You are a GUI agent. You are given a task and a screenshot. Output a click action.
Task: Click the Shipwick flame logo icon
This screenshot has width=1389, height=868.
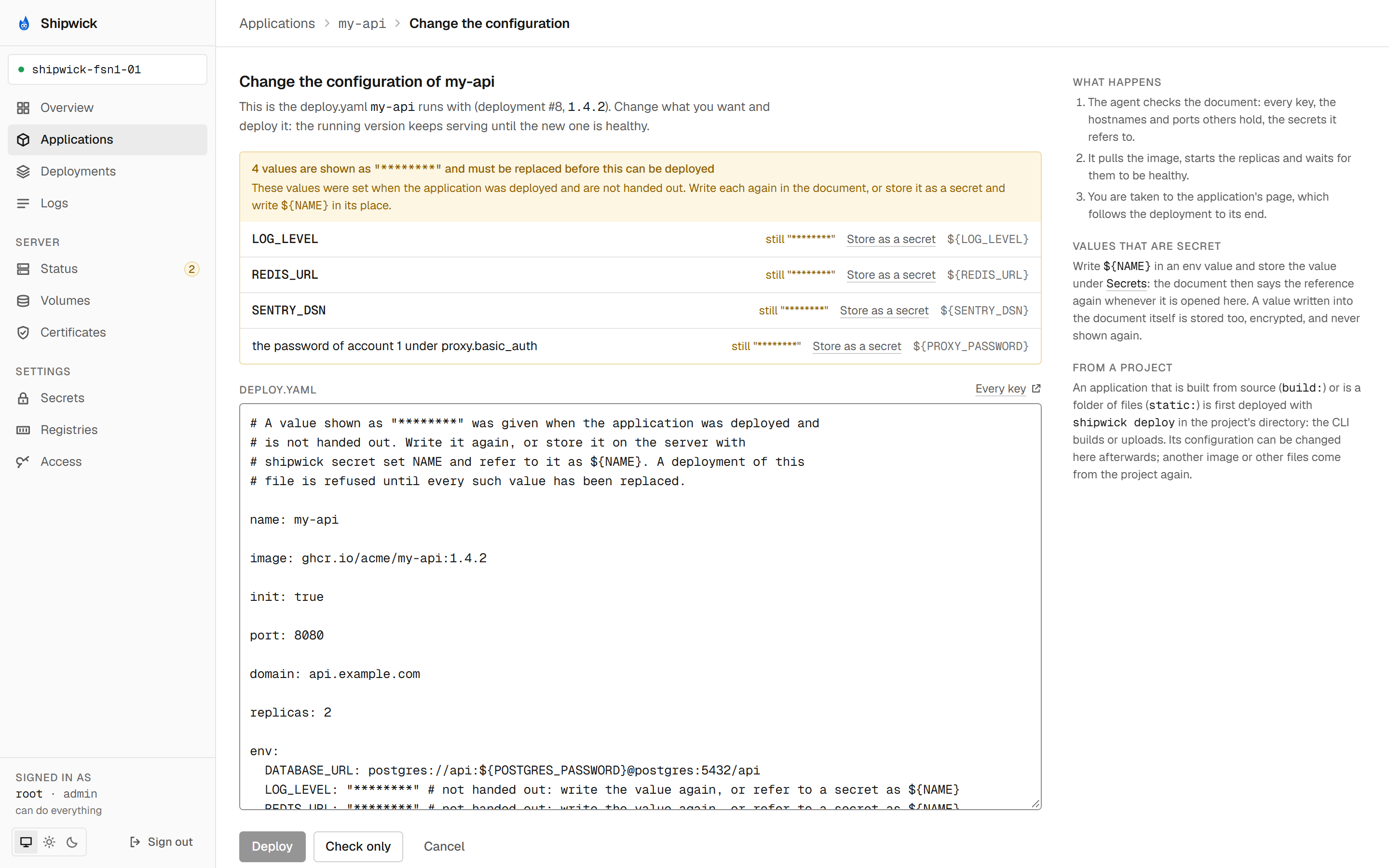point(24,24)
